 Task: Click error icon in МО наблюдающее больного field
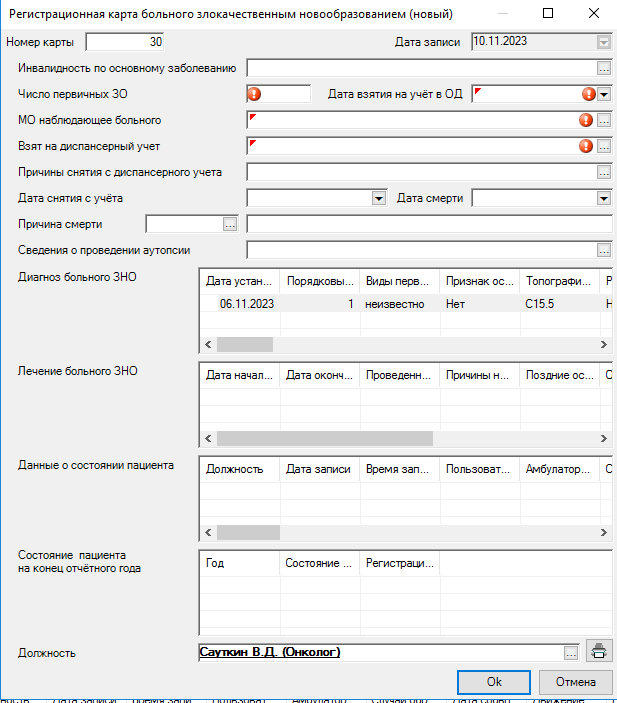[x=586, y=120]
